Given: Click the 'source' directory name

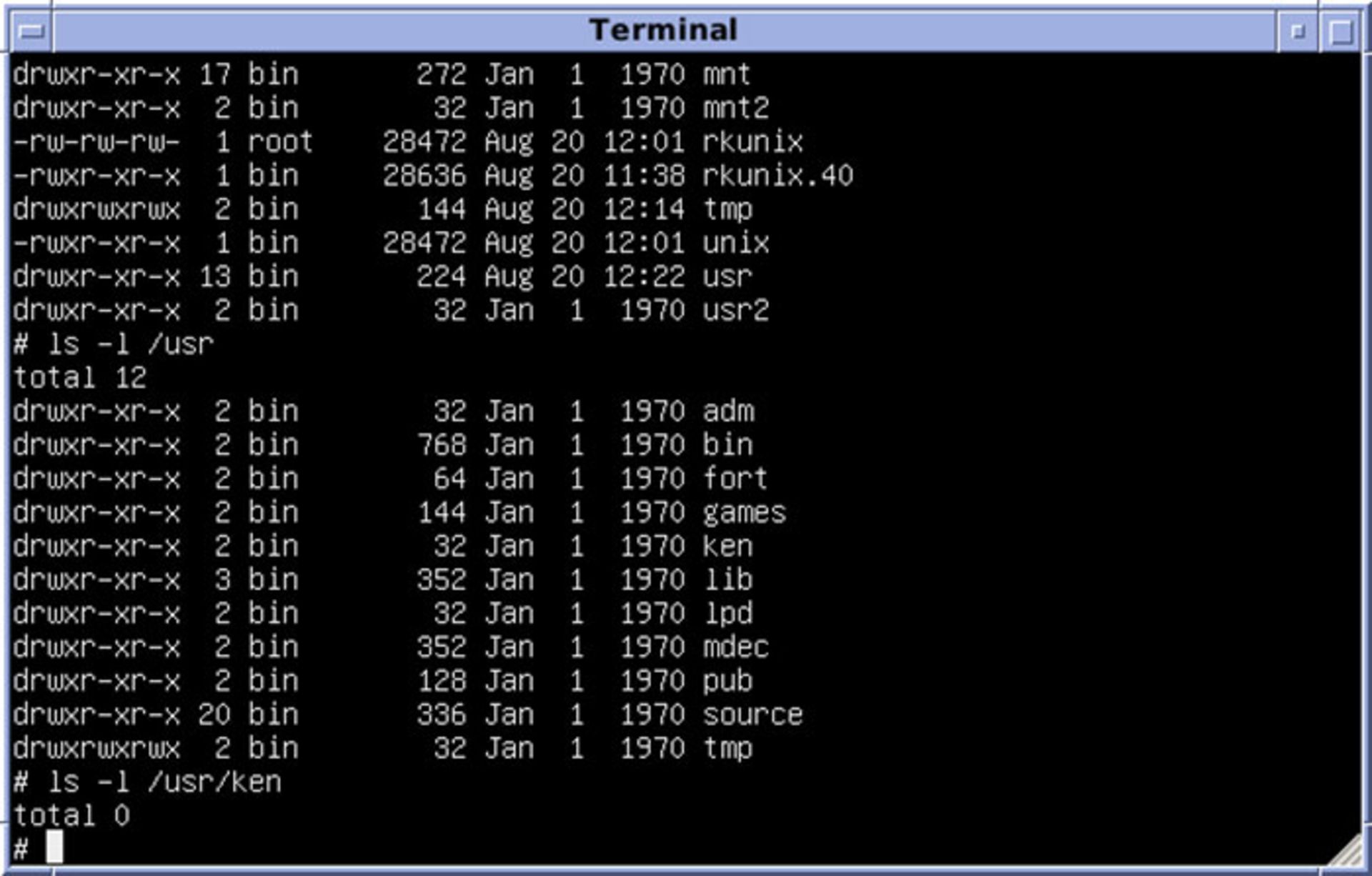Looking at the screenshot, I should point(752,715).
